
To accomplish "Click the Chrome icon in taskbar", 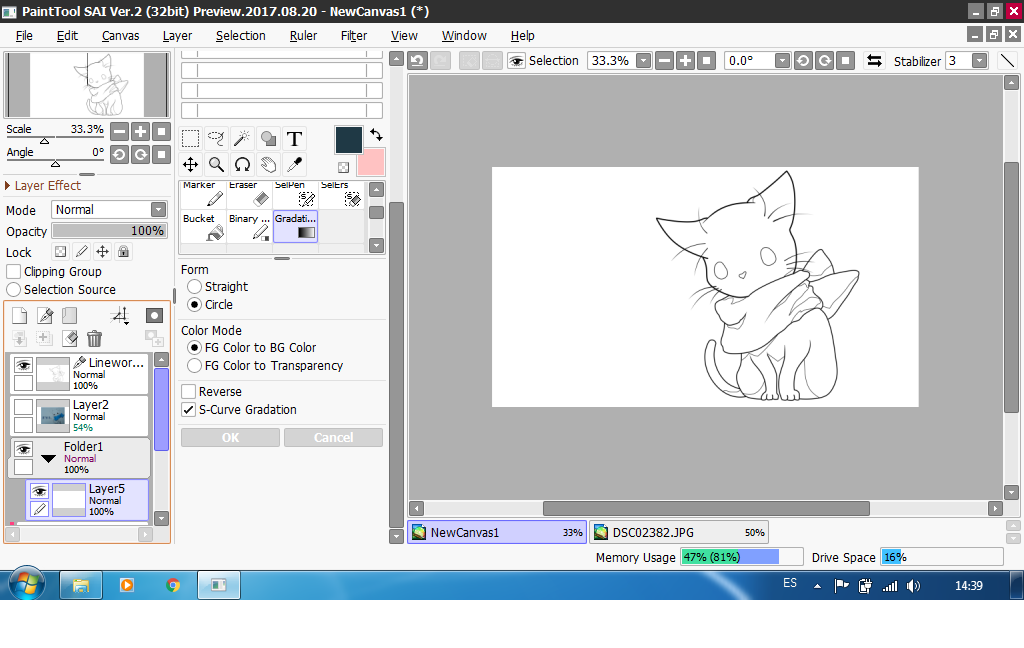I will tap(173, 584).
